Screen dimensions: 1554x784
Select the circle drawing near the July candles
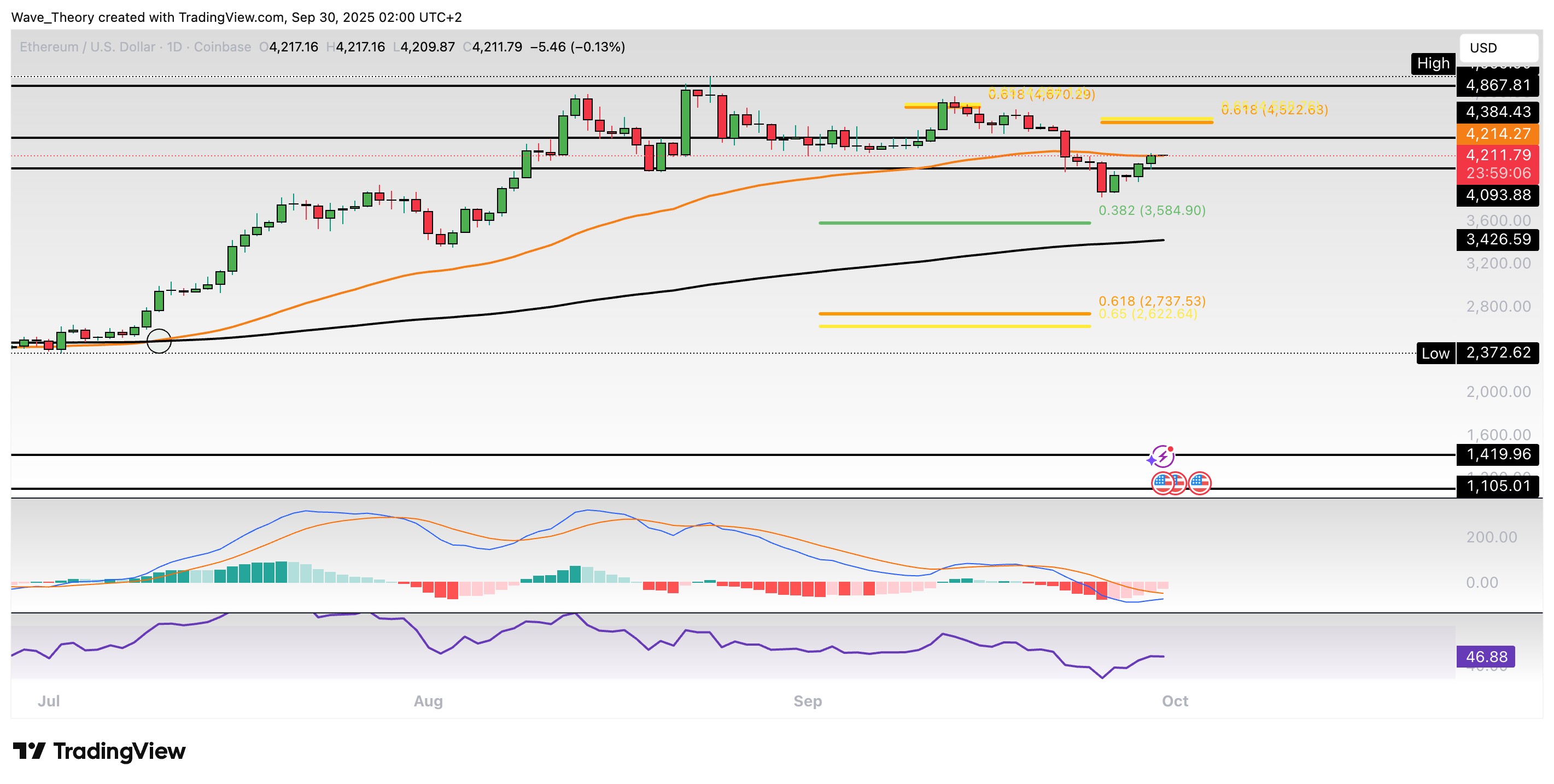(159, 341)
